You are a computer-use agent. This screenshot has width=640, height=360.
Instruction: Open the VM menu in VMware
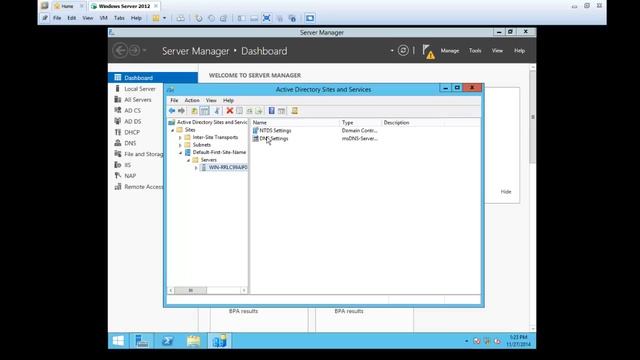104,18
